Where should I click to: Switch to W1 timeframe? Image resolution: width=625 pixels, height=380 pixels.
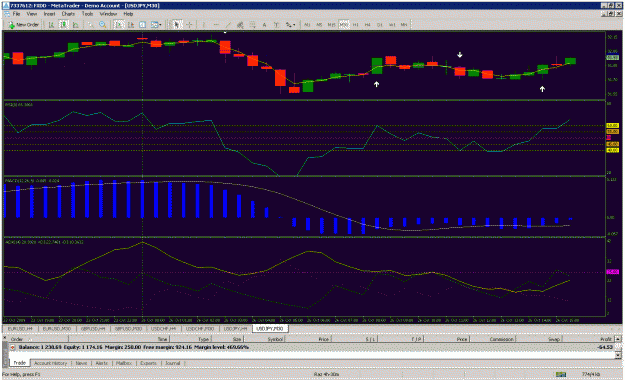click(x=392, y=25)
